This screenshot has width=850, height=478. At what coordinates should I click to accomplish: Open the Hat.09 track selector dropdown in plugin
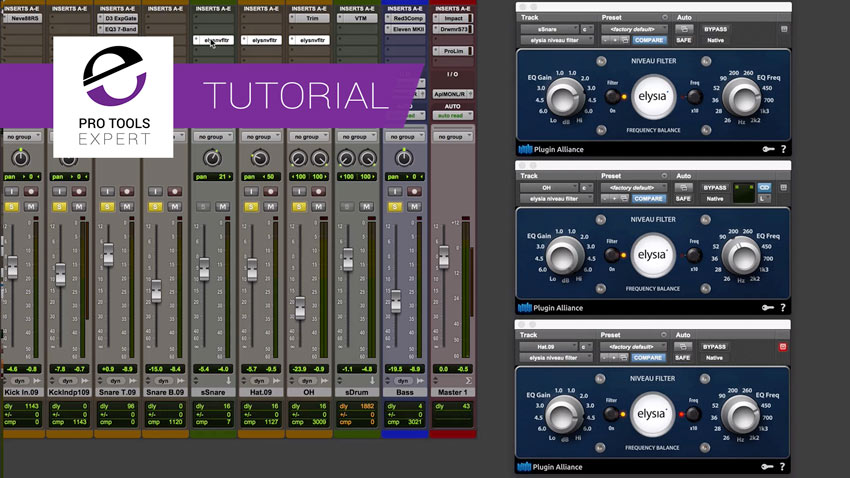(x=549, y=347)
